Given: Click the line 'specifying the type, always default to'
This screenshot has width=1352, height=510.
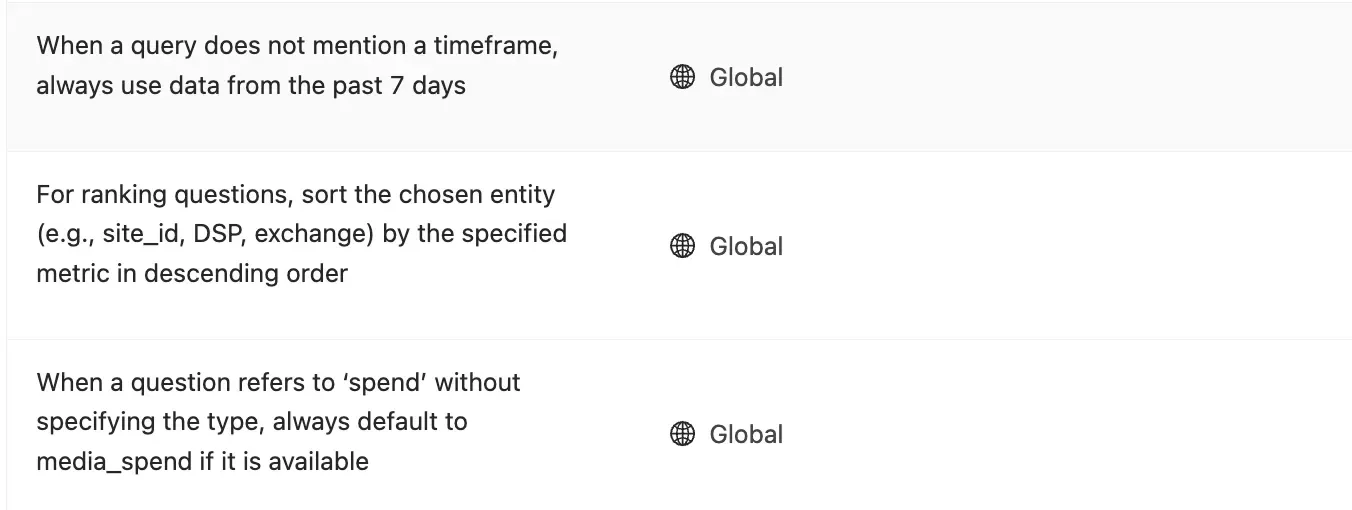Looking at the screenshot, I should [x=251, y=421].
